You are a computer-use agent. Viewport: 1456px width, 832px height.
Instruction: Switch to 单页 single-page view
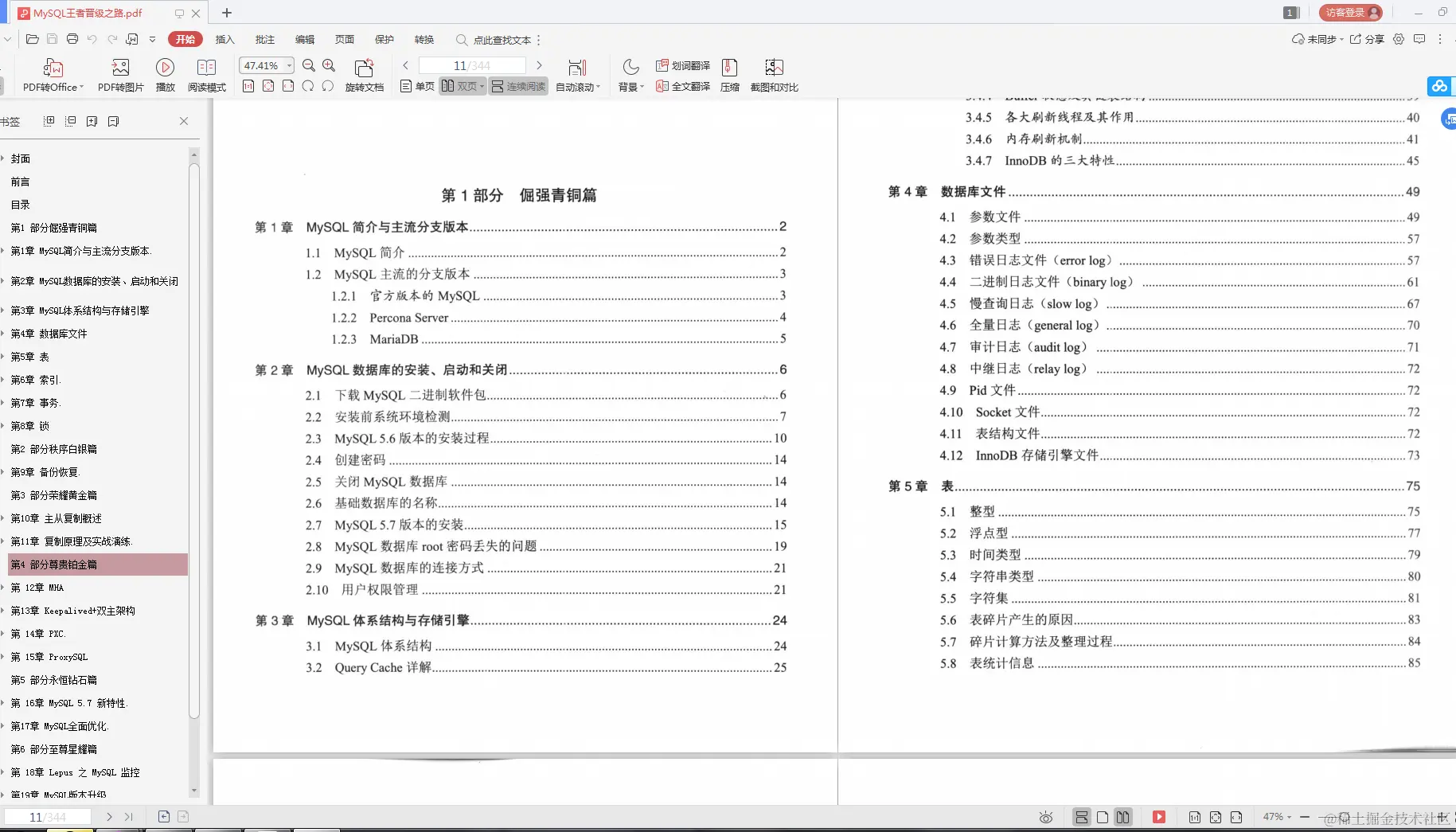pyautogui.click(x=416, y=86)
